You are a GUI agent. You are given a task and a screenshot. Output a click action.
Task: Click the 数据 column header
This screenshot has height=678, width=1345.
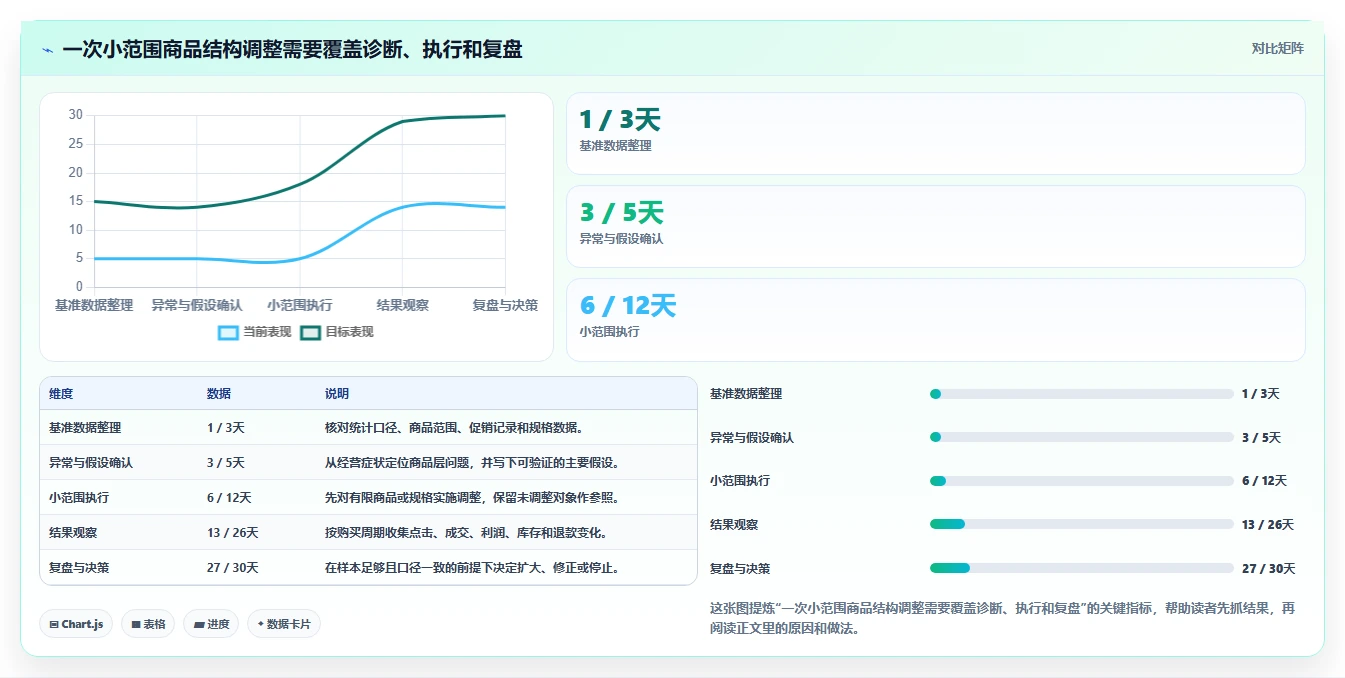click(x=219, y=394)
